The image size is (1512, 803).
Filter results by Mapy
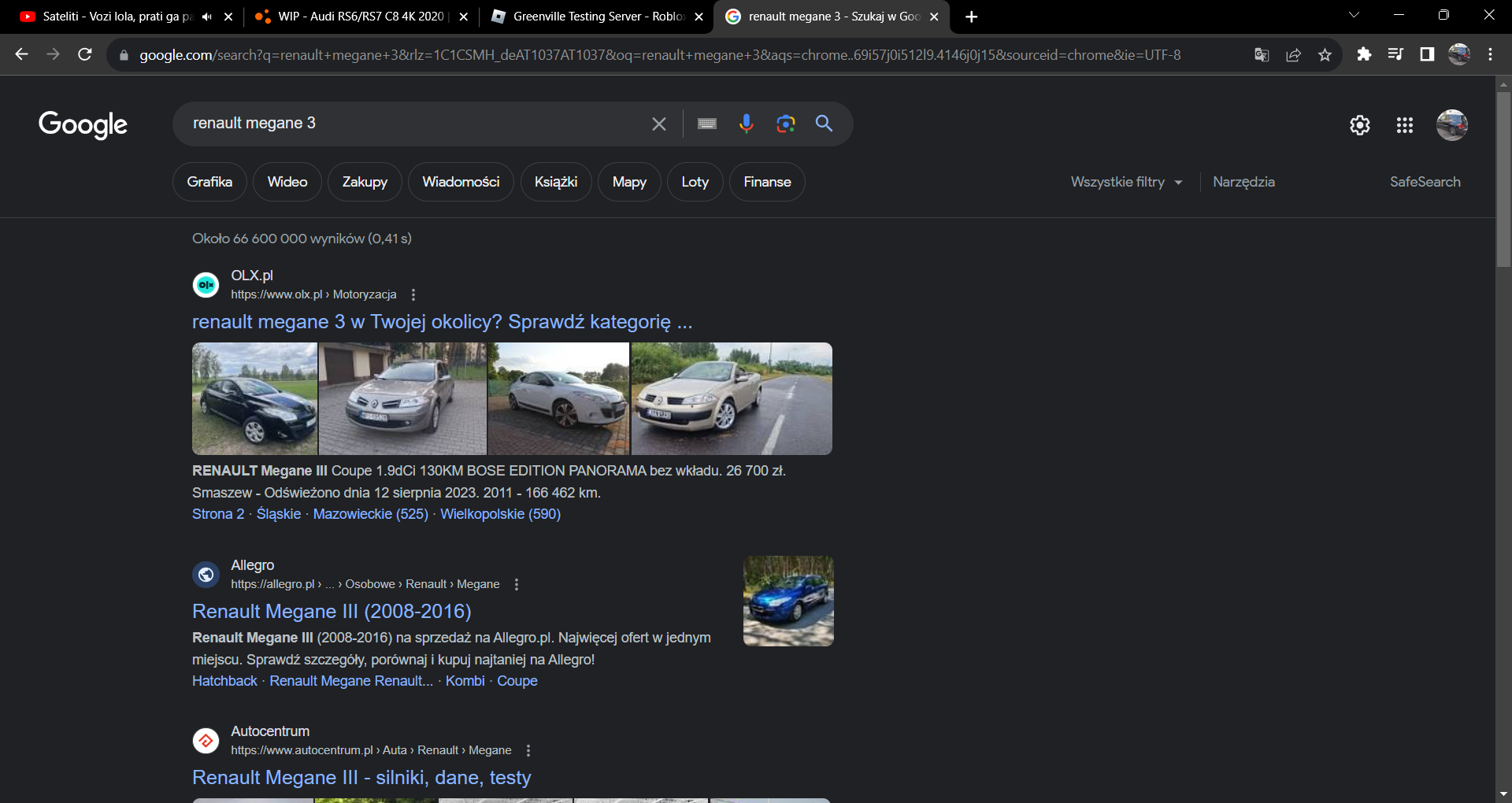coord(629,182)
